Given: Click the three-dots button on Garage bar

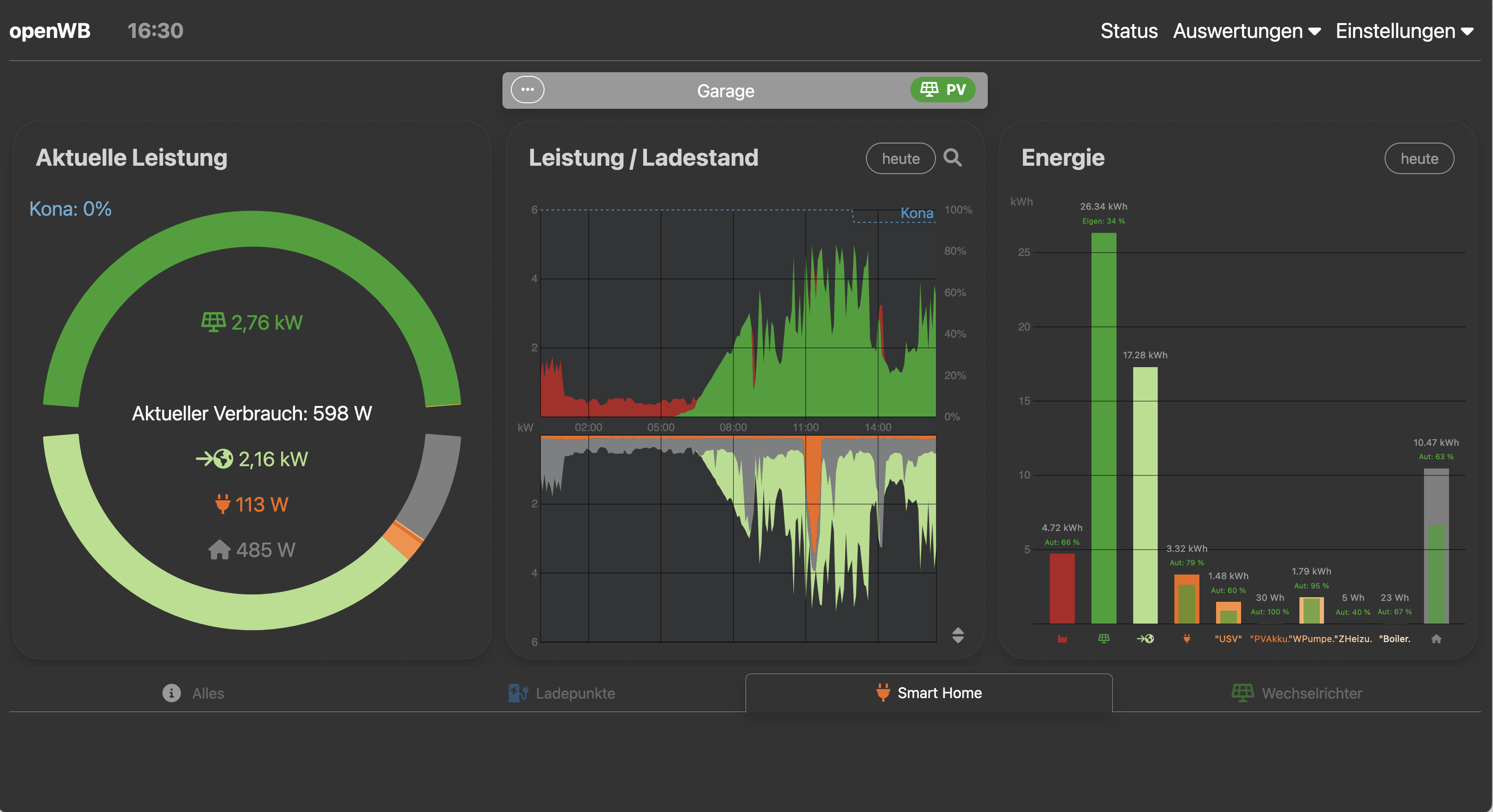Looking at the screenshot, I should click(527, 90).
